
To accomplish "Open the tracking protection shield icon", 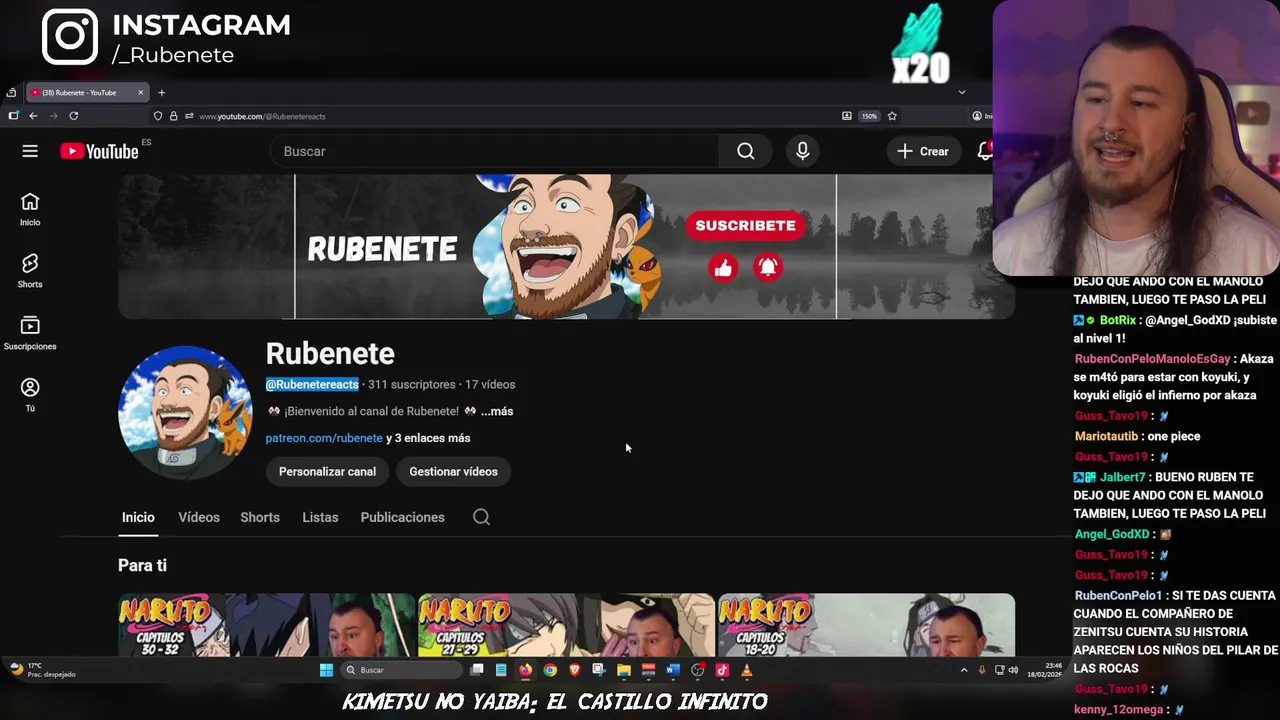I will pos(158,116).
